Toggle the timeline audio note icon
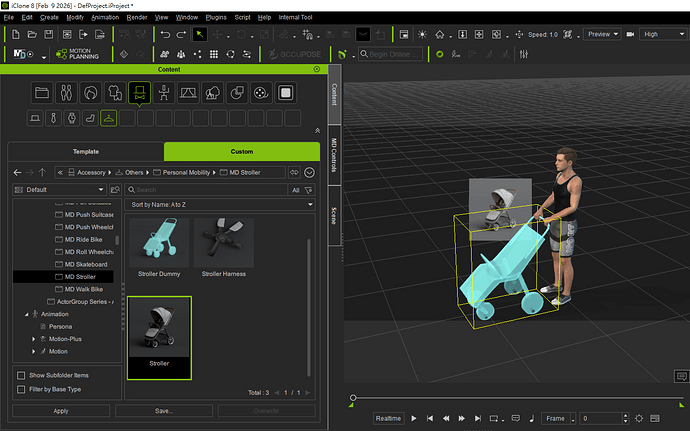The image size is (690, 431). [x=532, y=418]
